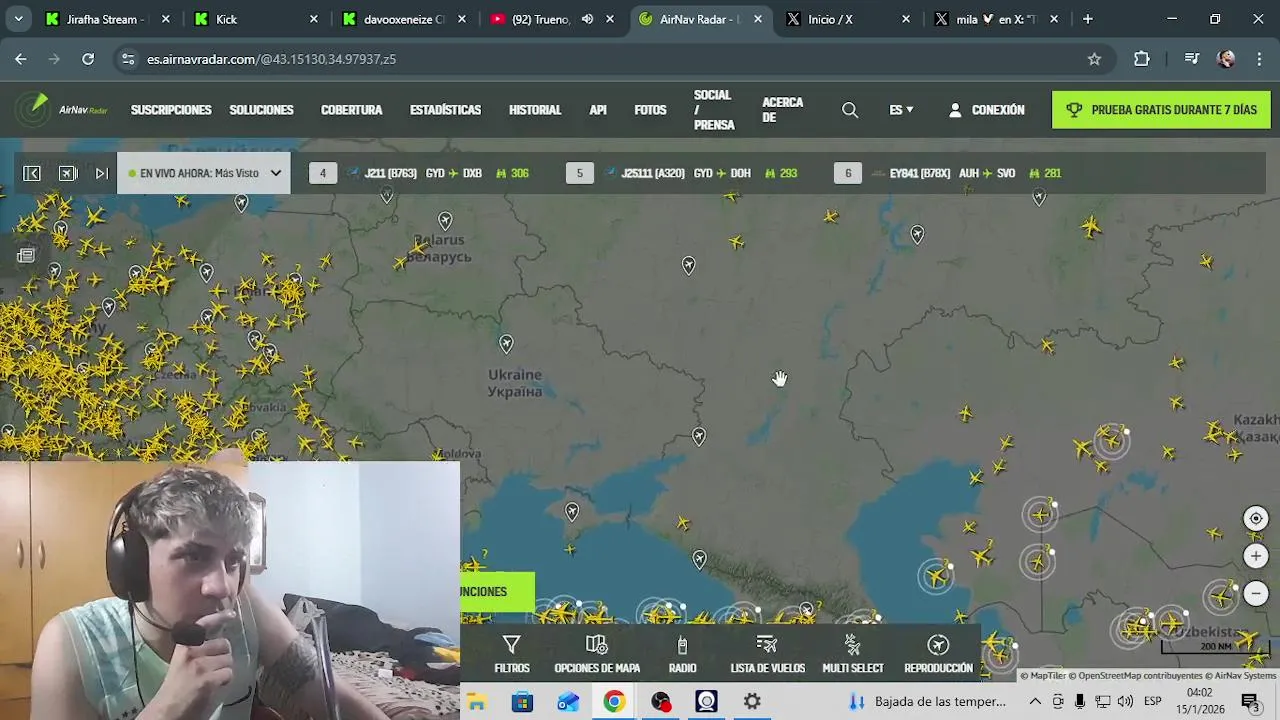Zoom in the map with plus

(x=1256, y=556)
